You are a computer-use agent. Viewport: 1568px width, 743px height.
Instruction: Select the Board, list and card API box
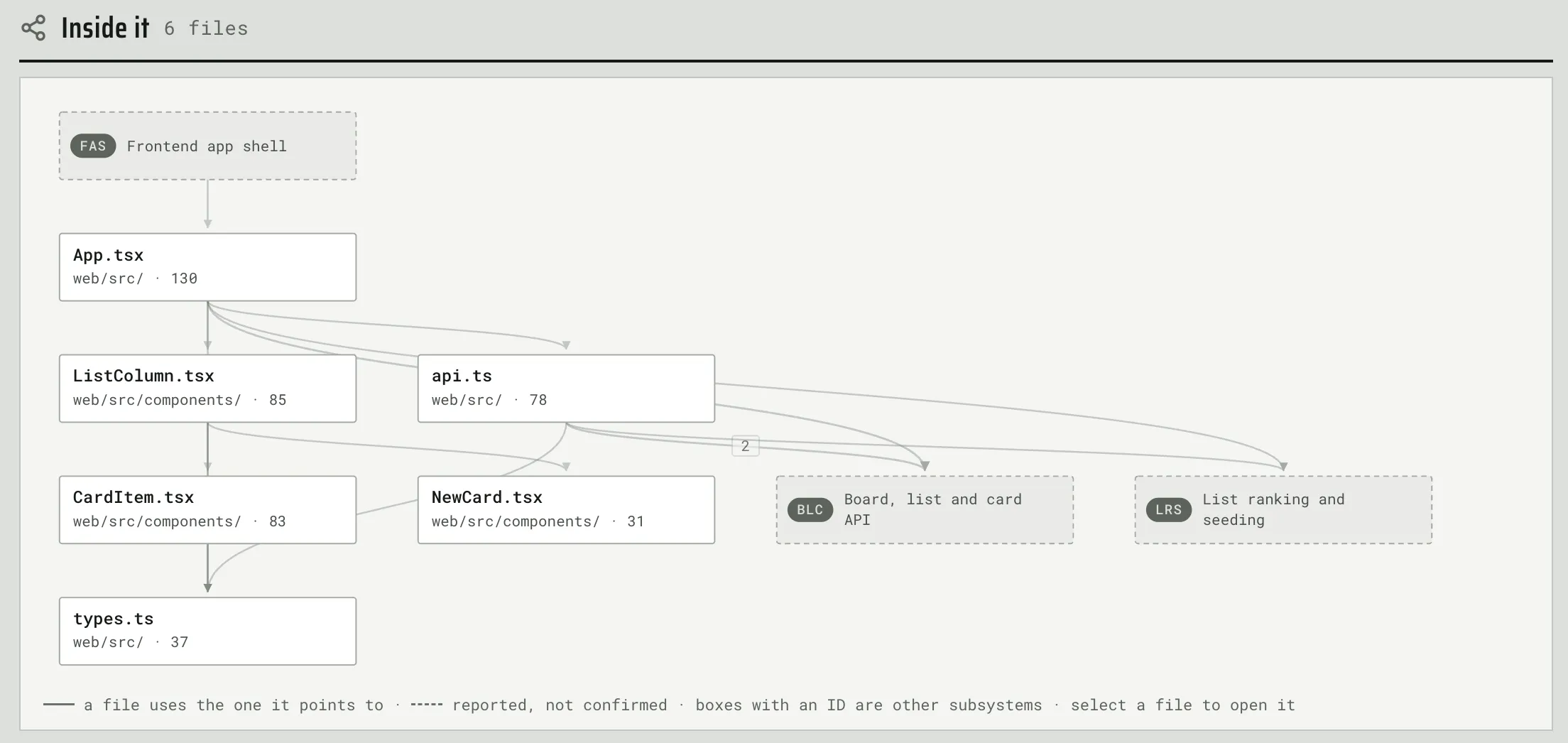pyautogui.click(x=925, y=510)
